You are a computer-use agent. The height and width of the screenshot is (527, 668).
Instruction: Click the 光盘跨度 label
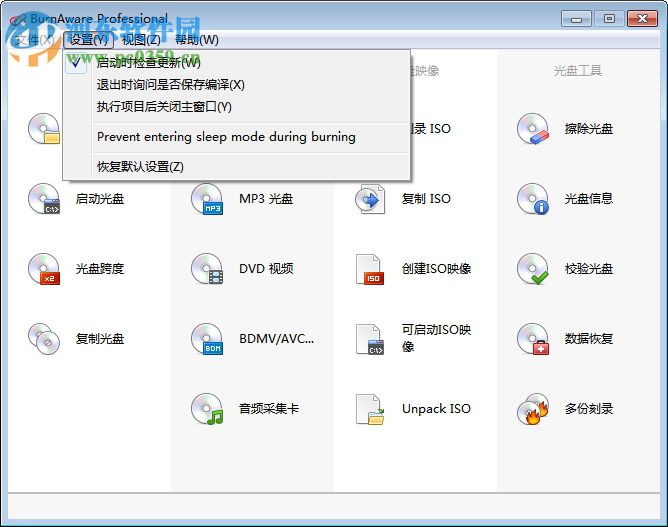click(100, 269)
